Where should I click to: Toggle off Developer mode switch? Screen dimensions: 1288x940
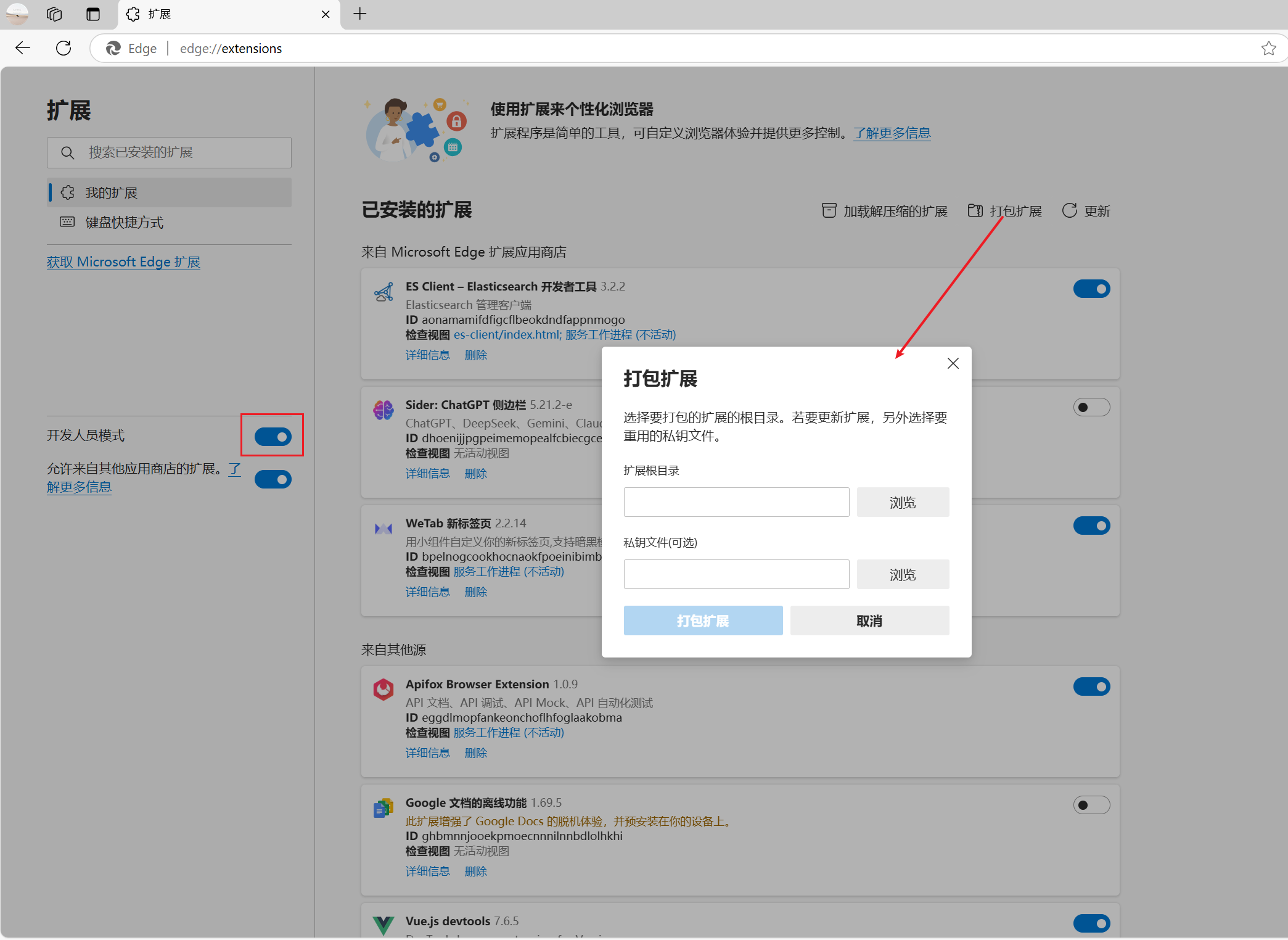(x=273, y=437)
